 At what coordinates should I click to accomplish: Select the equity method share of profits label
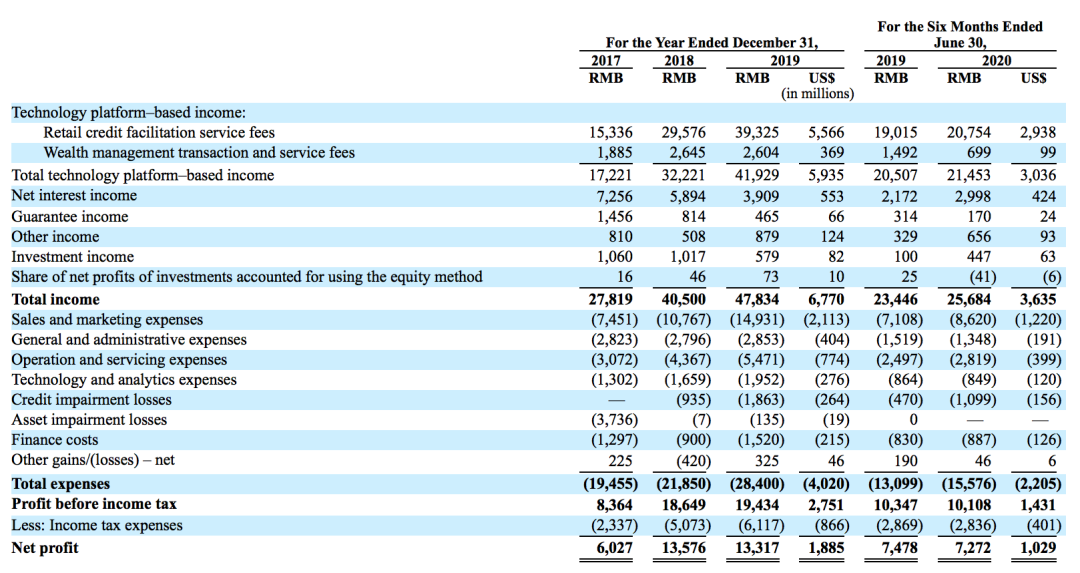point(247,276)
